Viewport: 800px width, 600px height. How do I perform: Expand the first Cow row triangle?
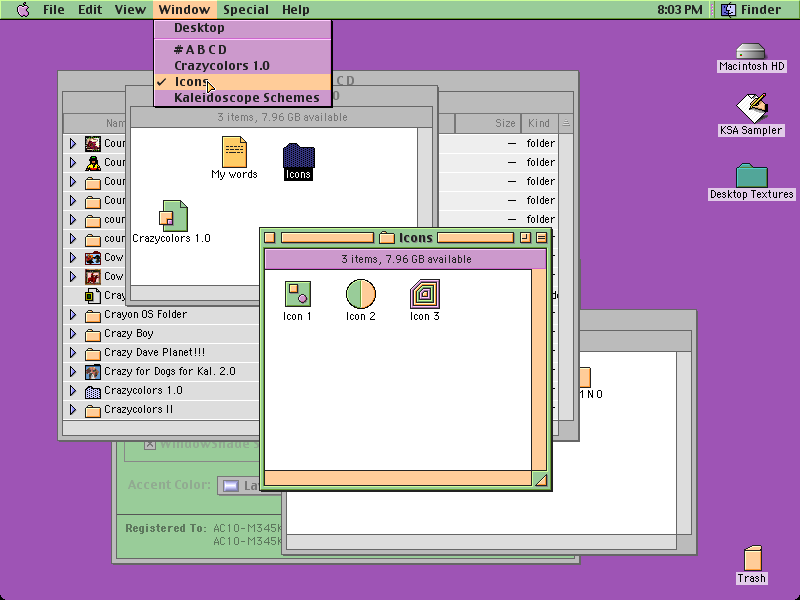pos(73,258)
